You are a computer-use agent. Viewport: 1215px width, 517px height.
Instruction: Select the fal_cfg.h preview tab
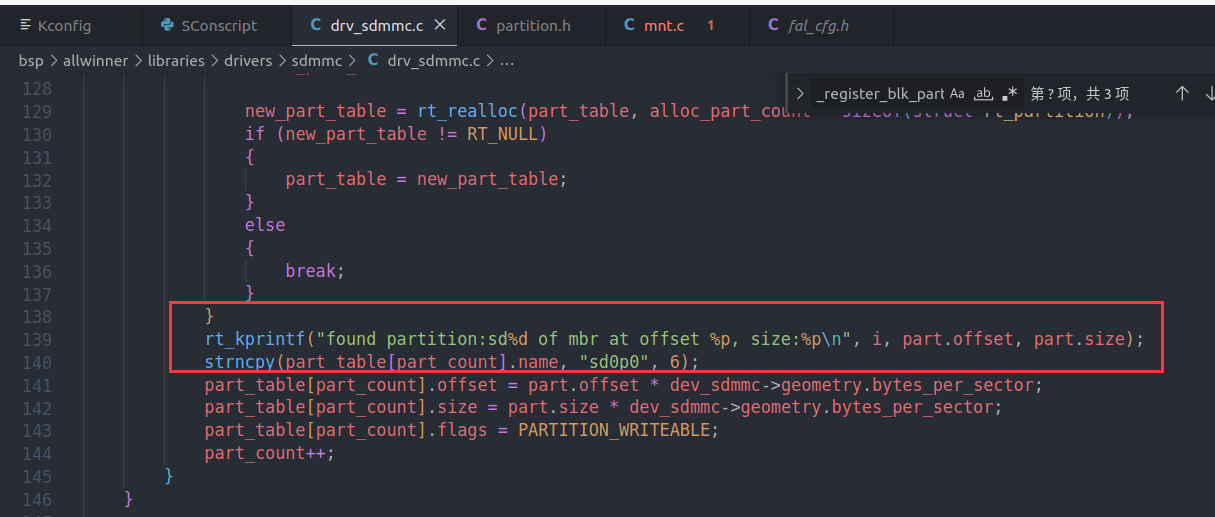coord(818,25)
